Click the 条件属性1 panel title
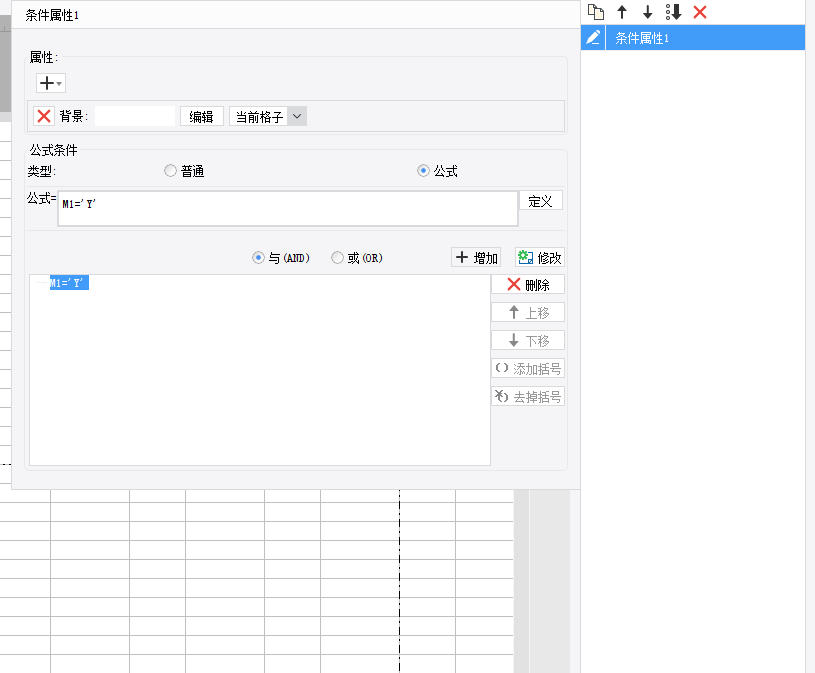The width and height of the screenshot is (815, 673). coord(52,15)
